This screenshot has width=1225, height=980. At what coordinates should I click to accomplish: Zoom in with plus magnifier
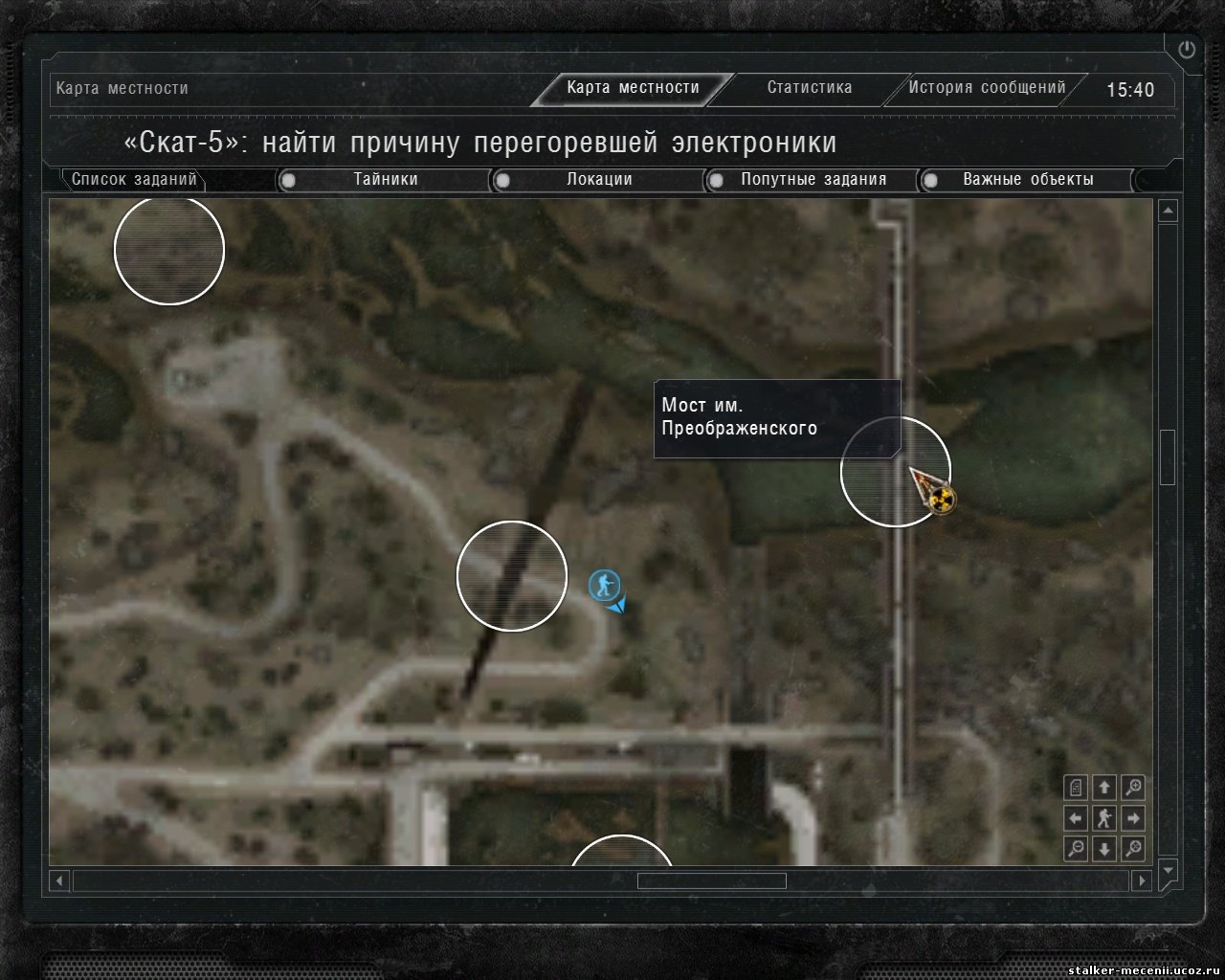pos(1133,788)
